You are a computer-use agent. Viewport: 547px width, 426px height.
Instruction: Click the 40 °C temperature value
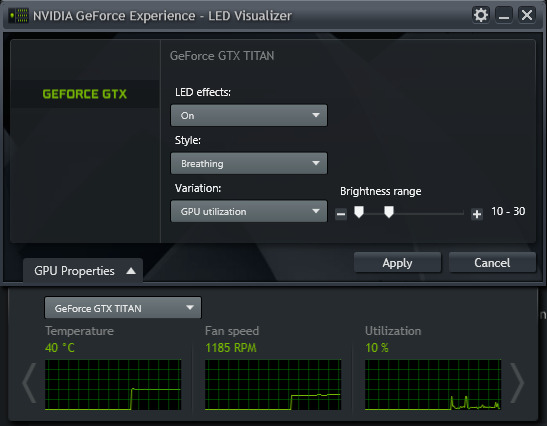coord(60,347)
